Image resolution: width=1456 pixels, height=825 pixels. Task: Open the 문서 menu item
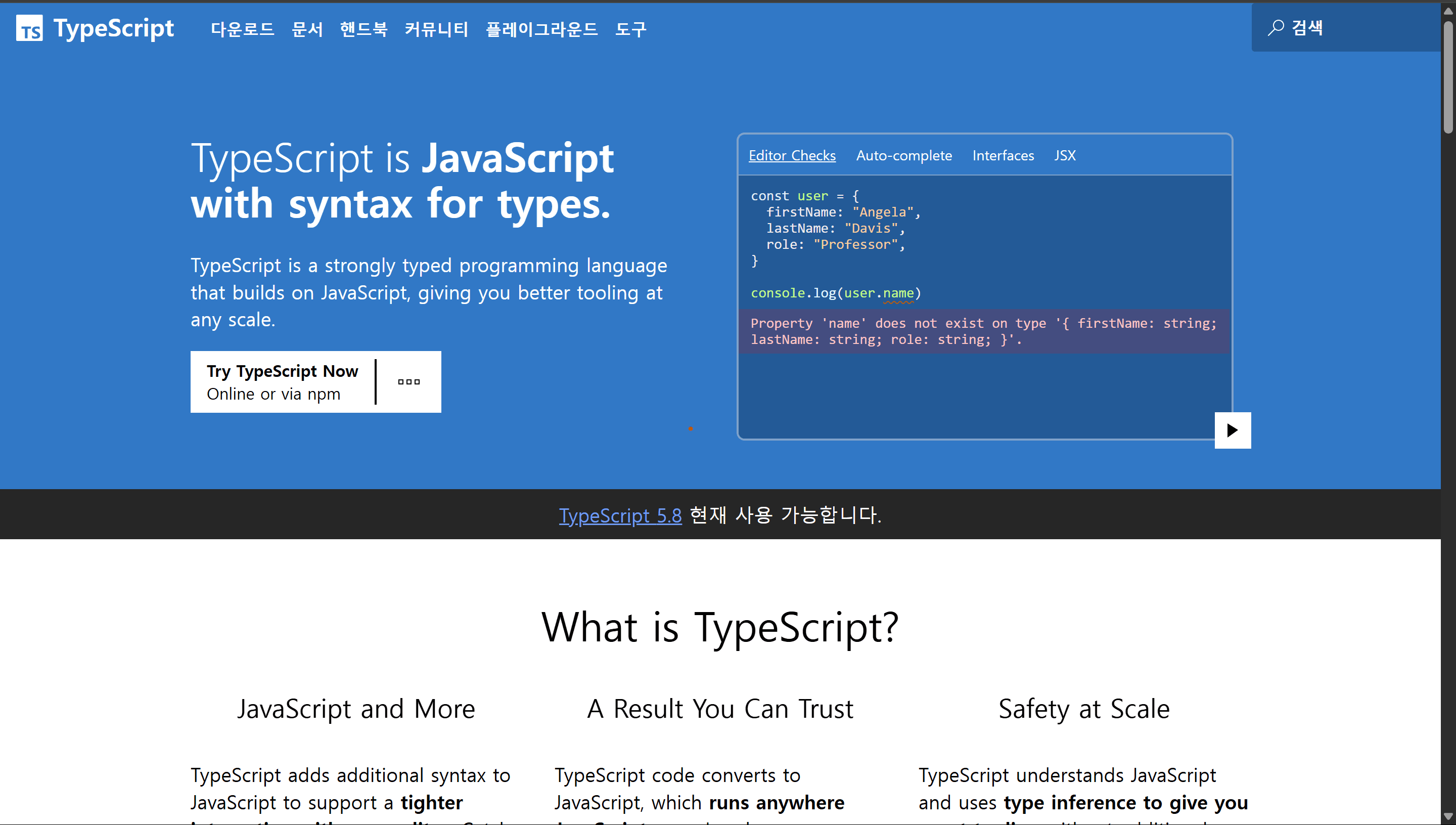307,29
